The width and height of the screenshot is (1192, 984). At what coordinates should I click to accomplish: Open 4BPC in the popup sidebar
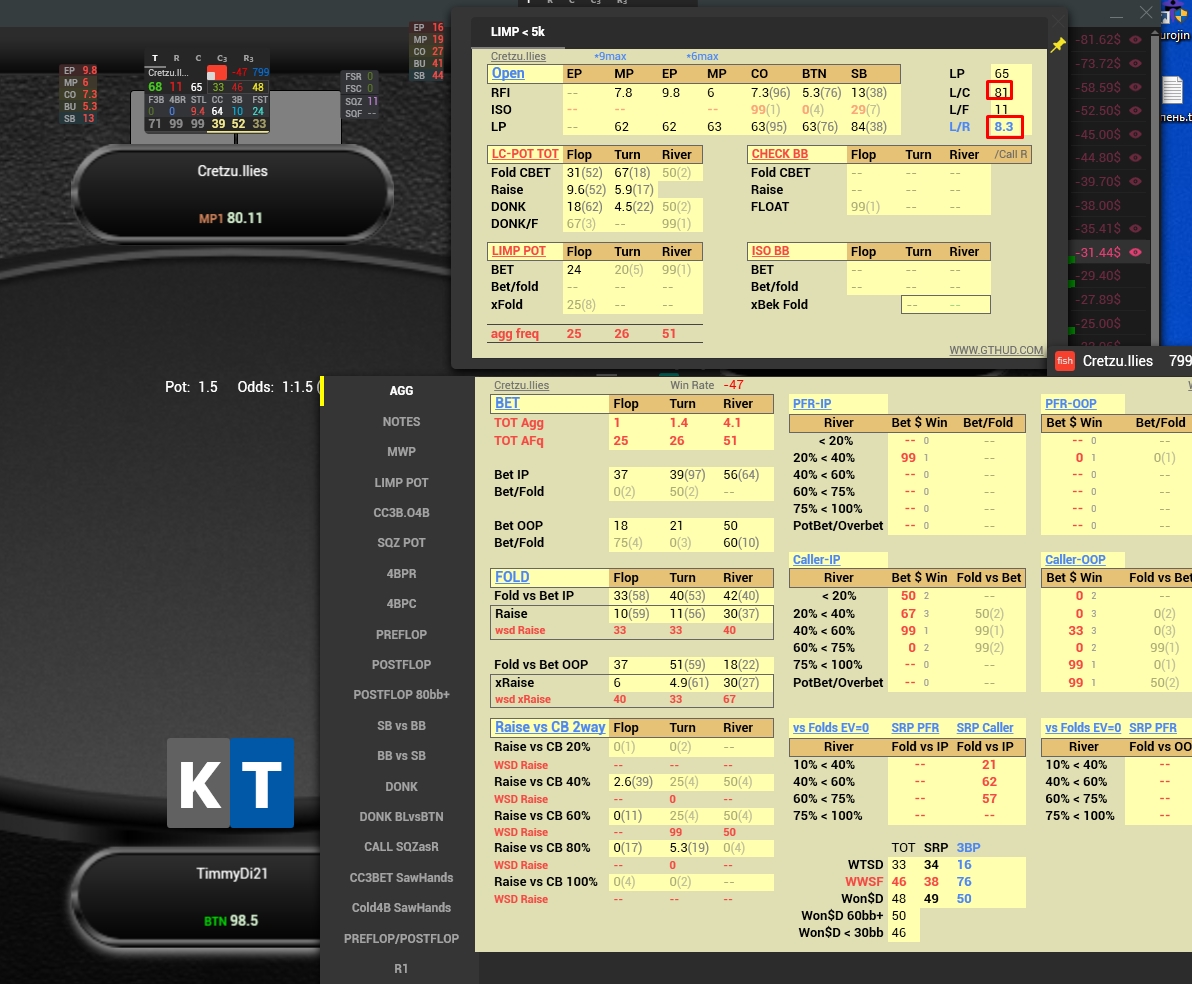(401, 604)
